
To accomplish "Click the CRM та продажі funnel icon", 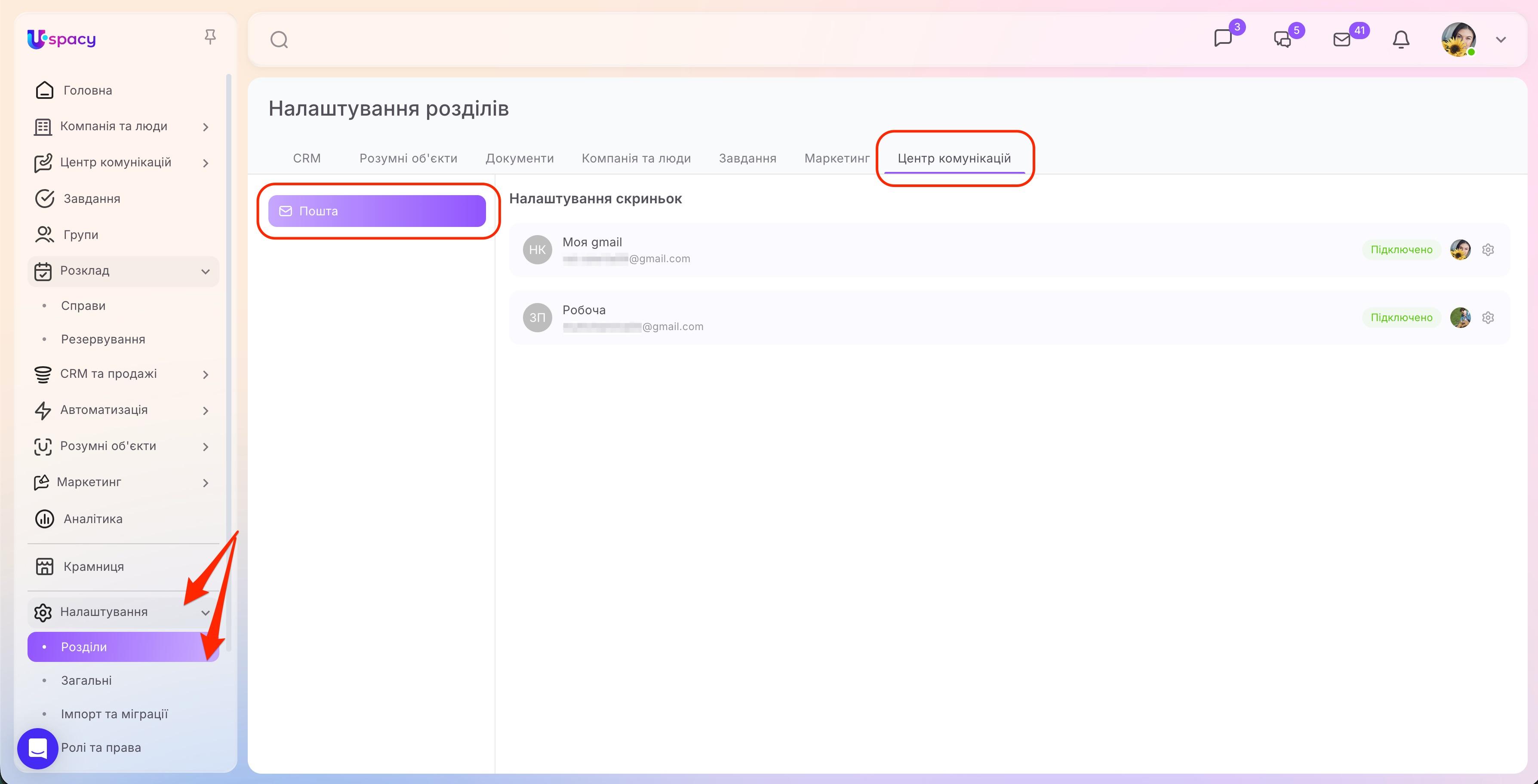I will click(43, 375).
